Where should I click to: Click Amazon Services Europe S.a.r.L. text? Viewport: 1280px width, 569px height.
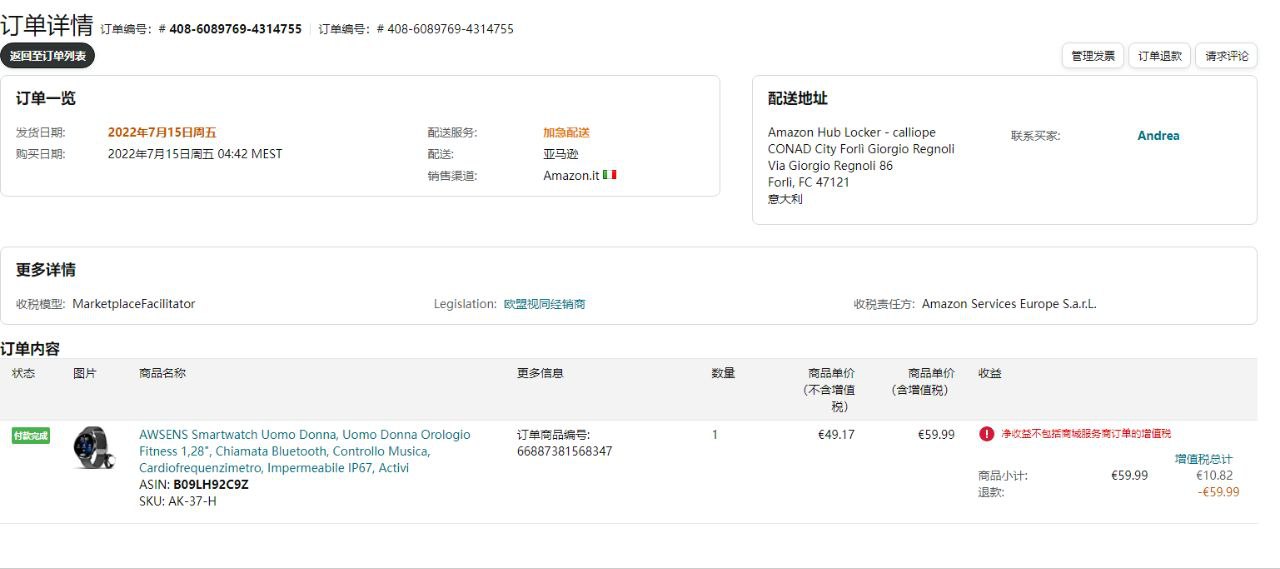(x=1009, y=304)
